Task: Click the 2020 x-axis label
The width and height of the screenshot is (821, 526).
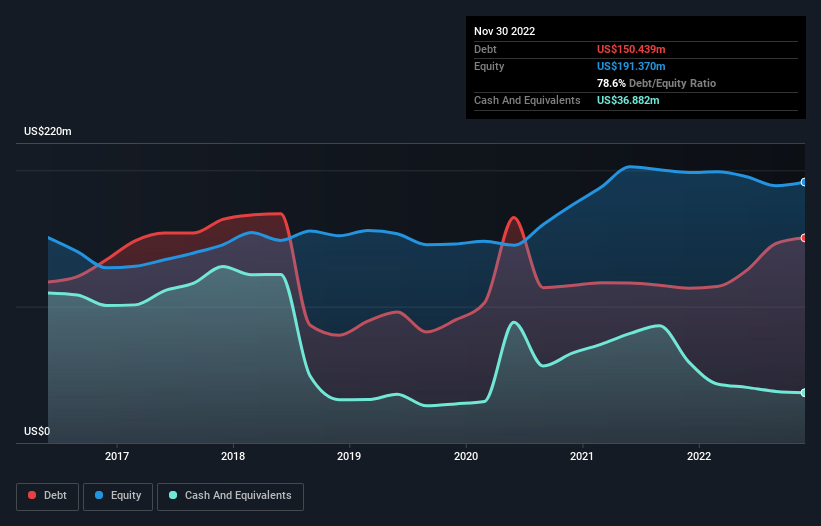Action: click(466, 456)
